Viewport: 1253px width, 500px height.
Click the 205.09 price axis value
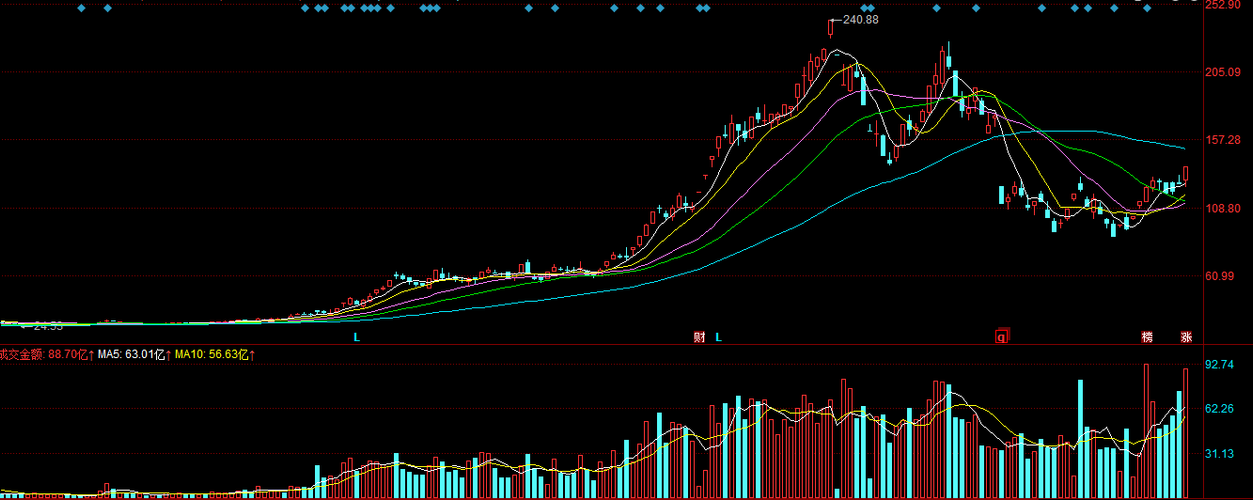click(1224, 73)
